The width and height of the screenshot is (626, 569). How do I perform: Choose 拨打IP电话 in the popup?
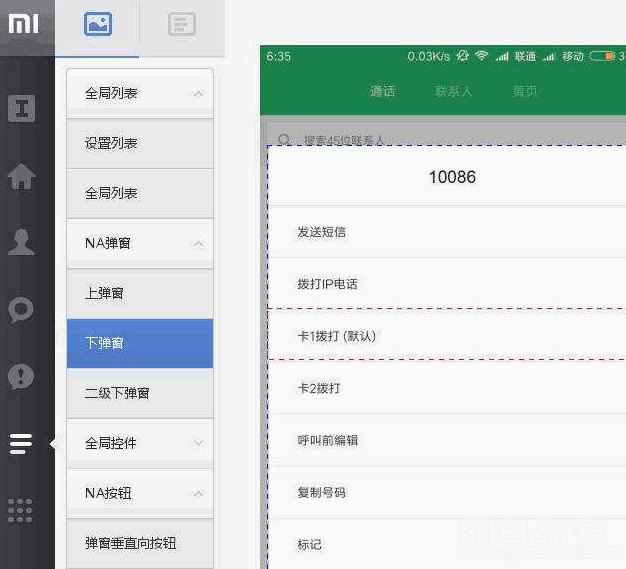(x=447, y=284)
